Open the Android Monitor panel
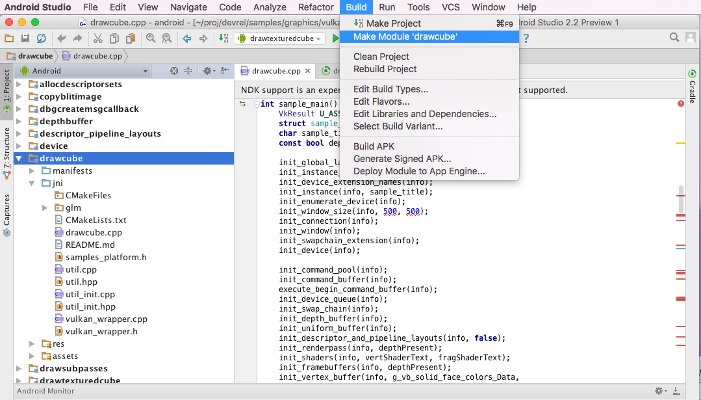Screen dimensions: 701x400 pyautogui.click(x=45, y=391)
